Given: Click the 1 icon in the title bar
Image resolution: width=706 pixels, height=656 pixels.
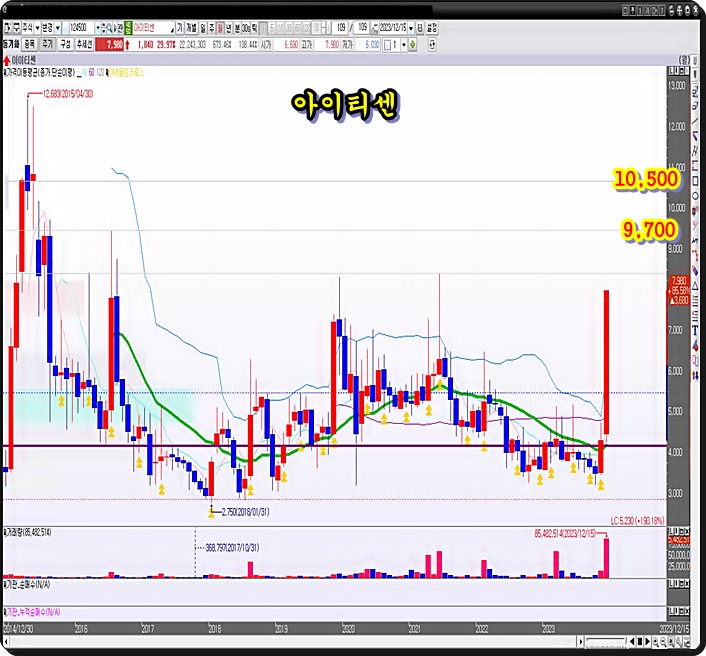Looking at the screenshot, I should pyautogui.click(x=640, y=10).
